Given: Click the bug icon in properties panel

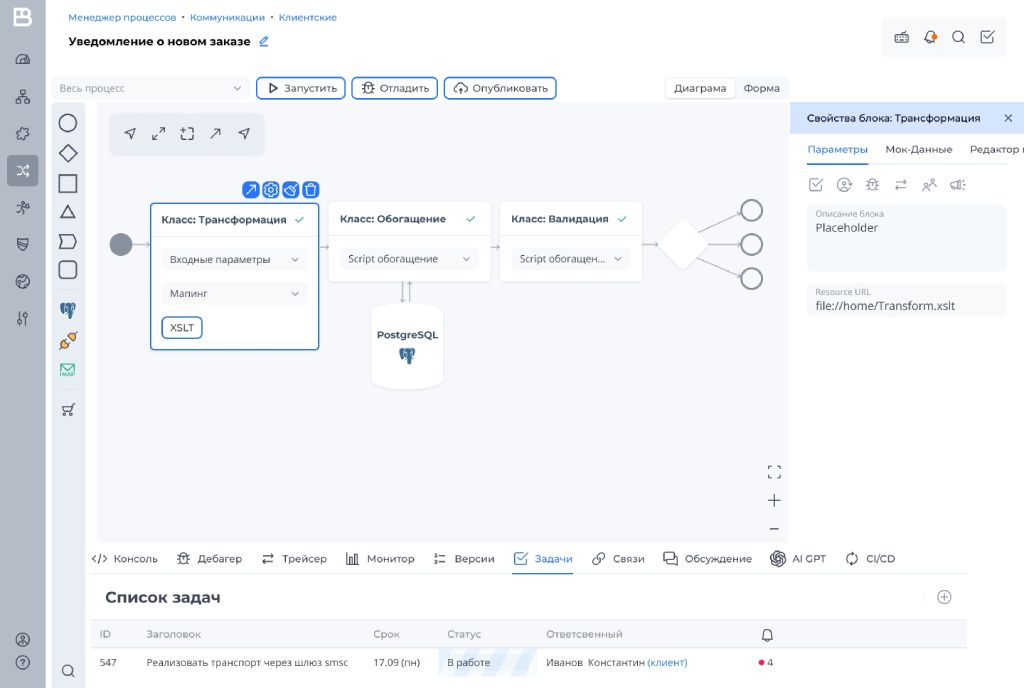Looking at the screenshot, I should click(x=872, y=185).
